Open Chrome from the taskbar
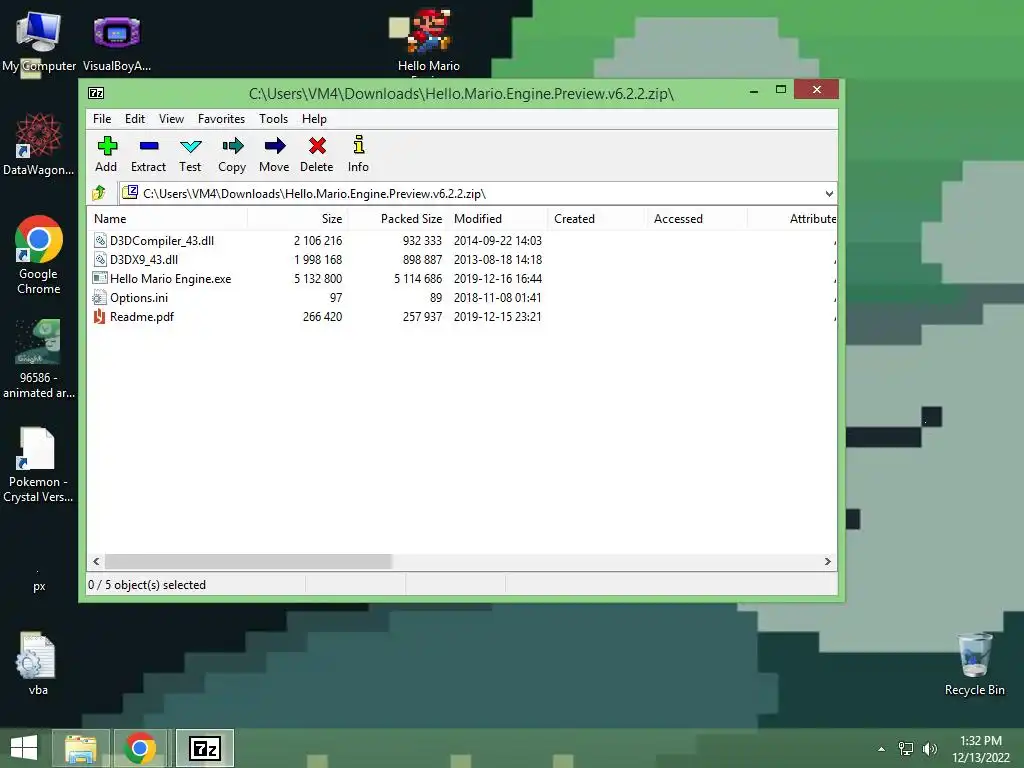The height and width of the screenshot is (768, 1024). [x=139, y=748]
